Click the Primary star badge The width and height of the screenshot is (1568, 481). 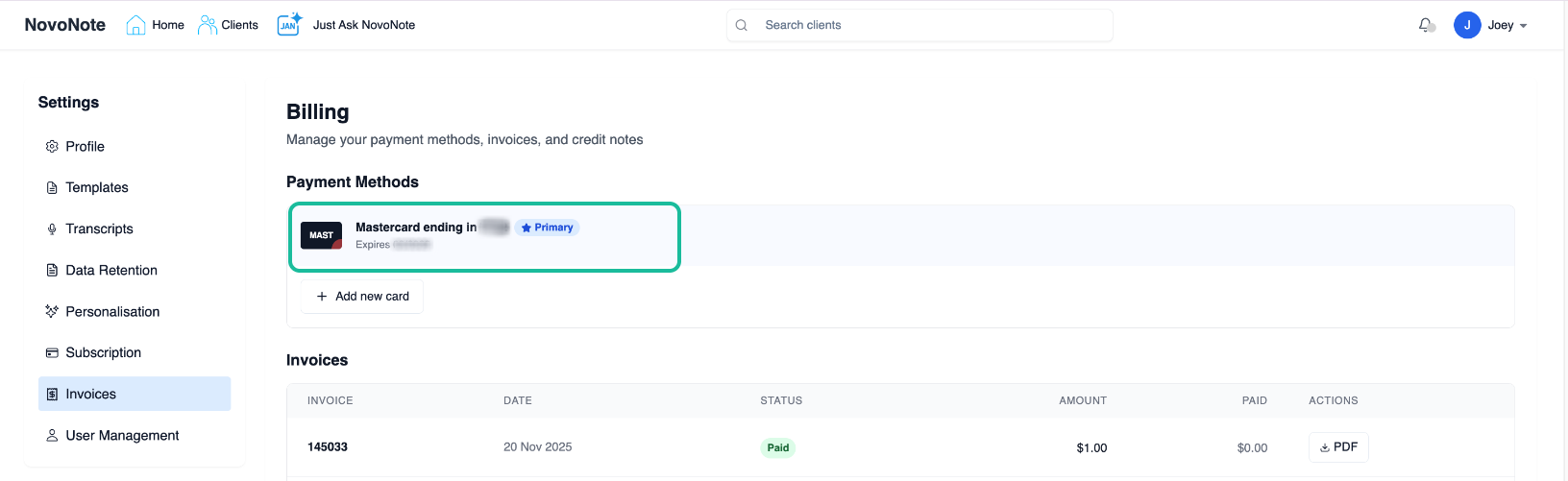[x=547, y=228]
